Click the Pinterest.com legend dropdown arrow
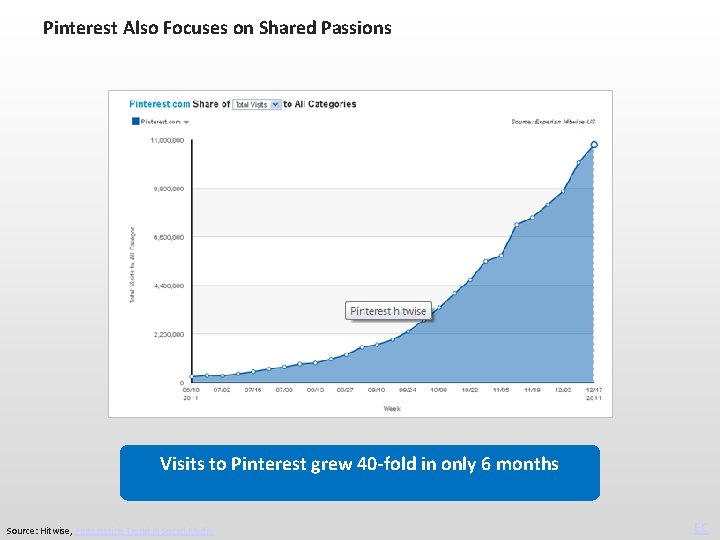Viewport: 720px width, 540px height. (x=187, y=122)
